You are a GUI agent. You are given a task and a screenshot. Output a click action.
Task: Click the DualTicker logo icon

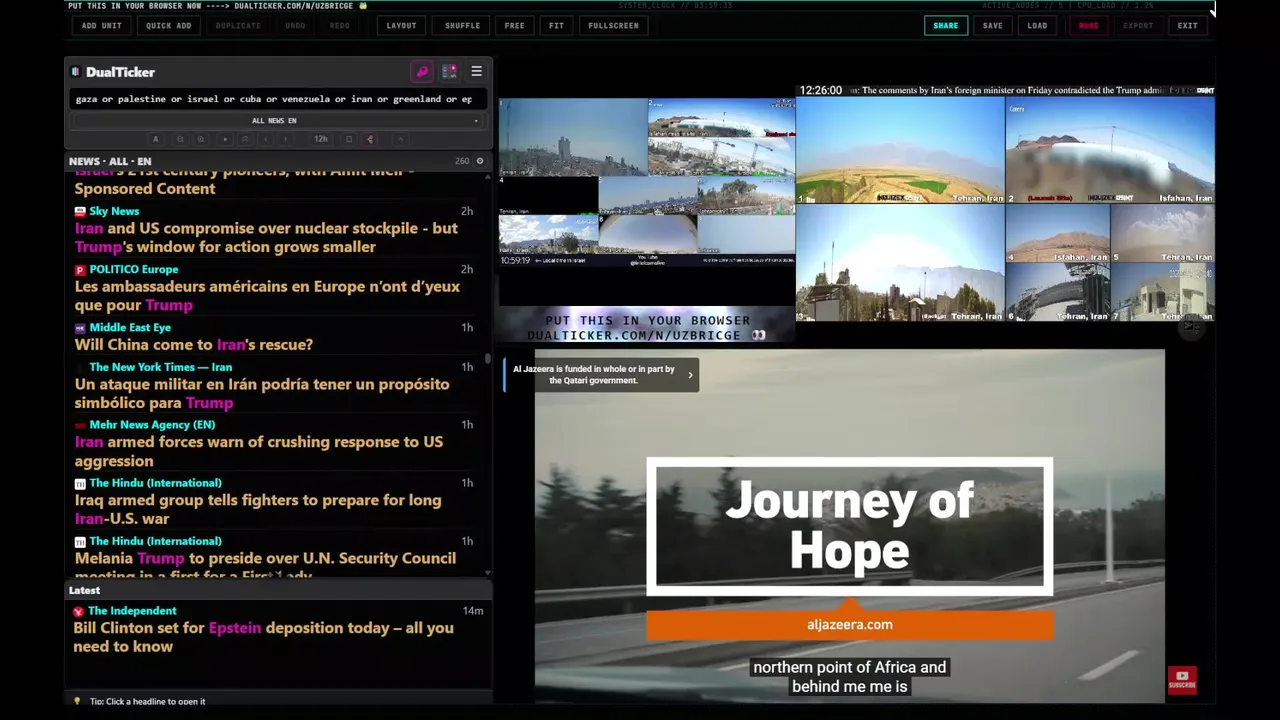click(x=75, y=72)
